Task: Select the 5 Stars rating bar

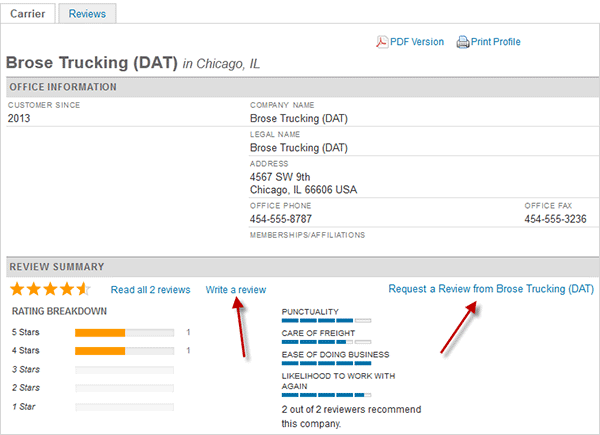Action: point(124,333)
